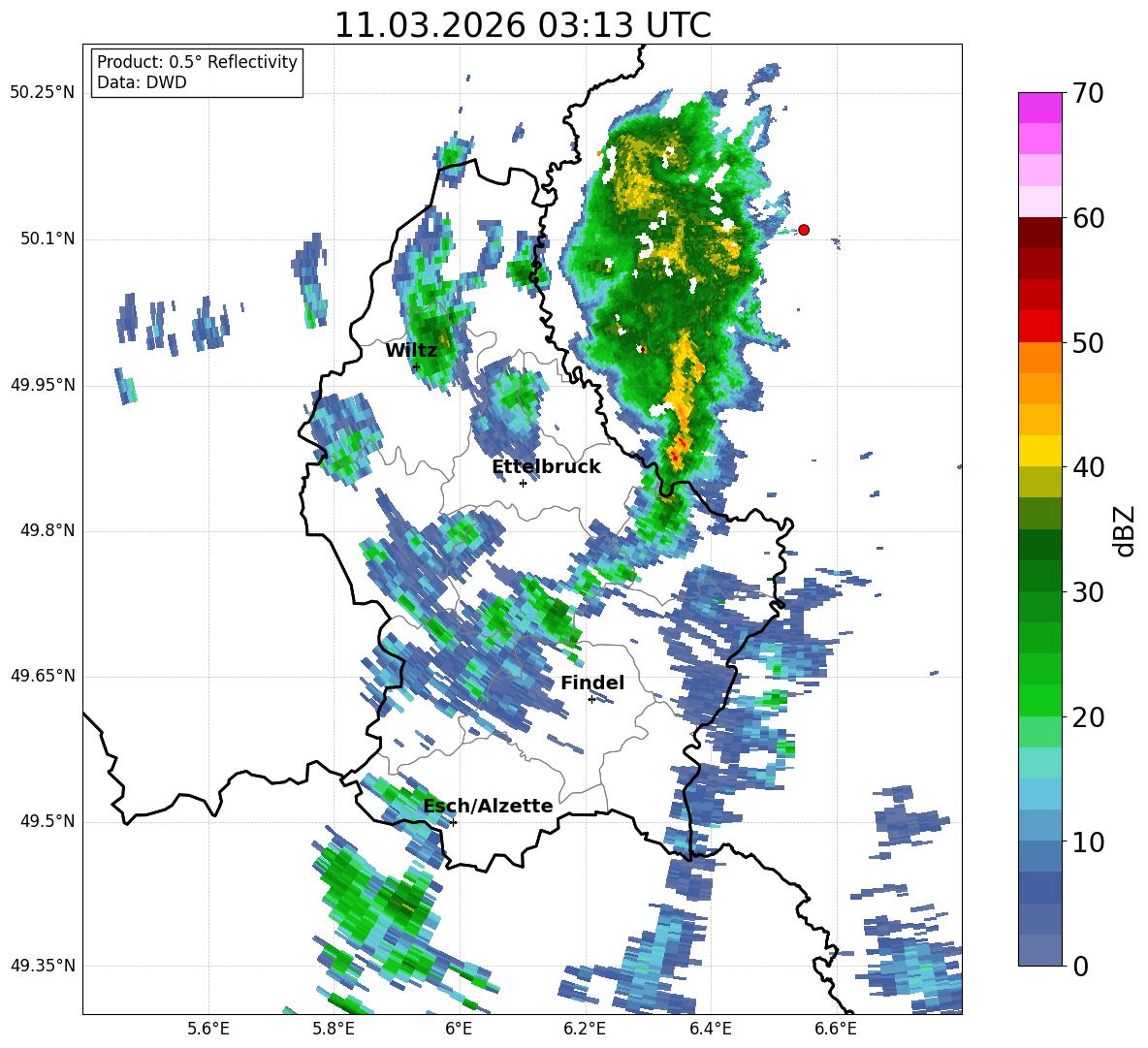The height and width of the screenshot is (1048, 1148).
Task: Click the Findel station cross marker
Action: pyautogui.click(x=591, y=700)
